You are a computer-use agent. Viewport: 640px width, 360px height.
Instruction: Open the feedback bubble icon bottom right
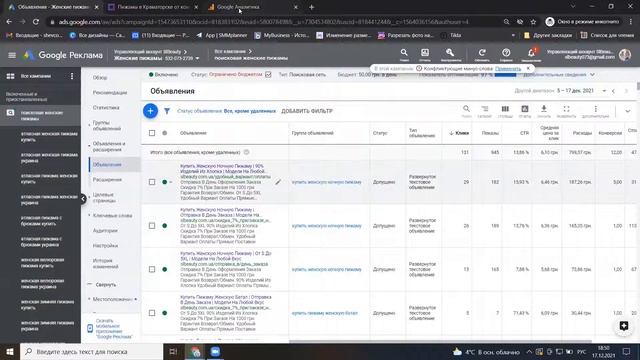(623, 326)
